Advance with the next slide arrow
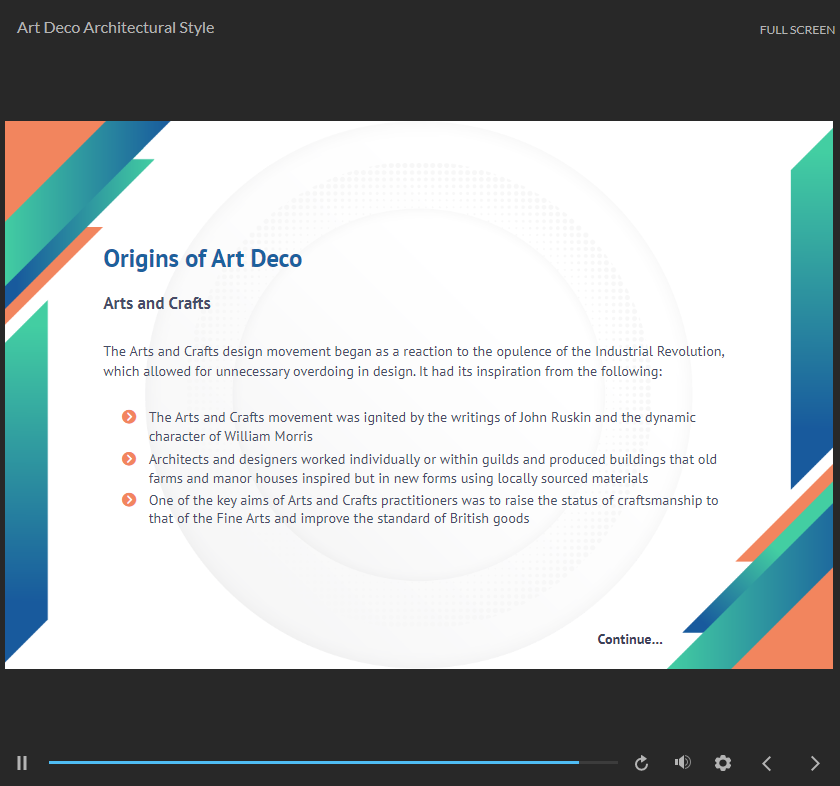Viewport: 840px width, 786px height. (x=815, y=763)
